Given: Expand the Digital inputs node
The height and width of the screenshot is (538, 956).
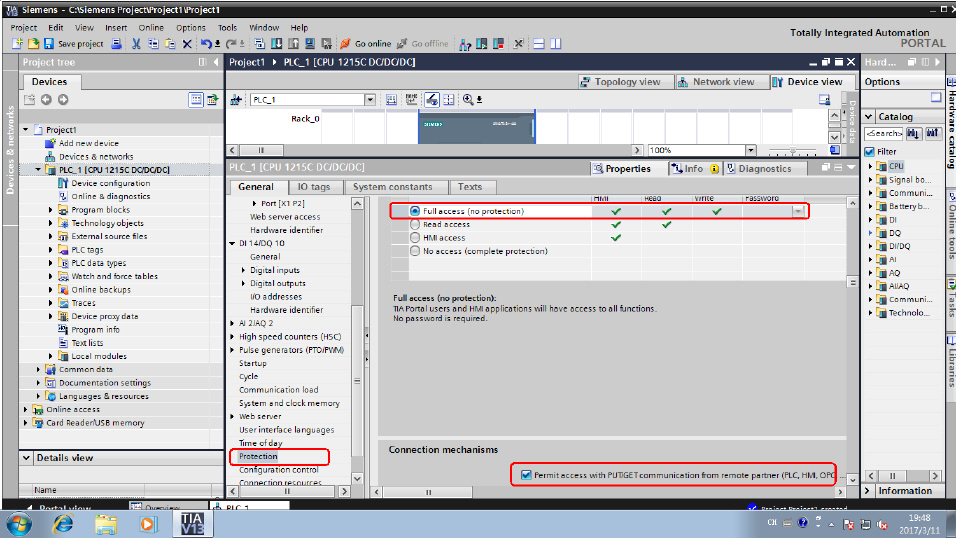Looking at the screenshot, I should point(243,270).
